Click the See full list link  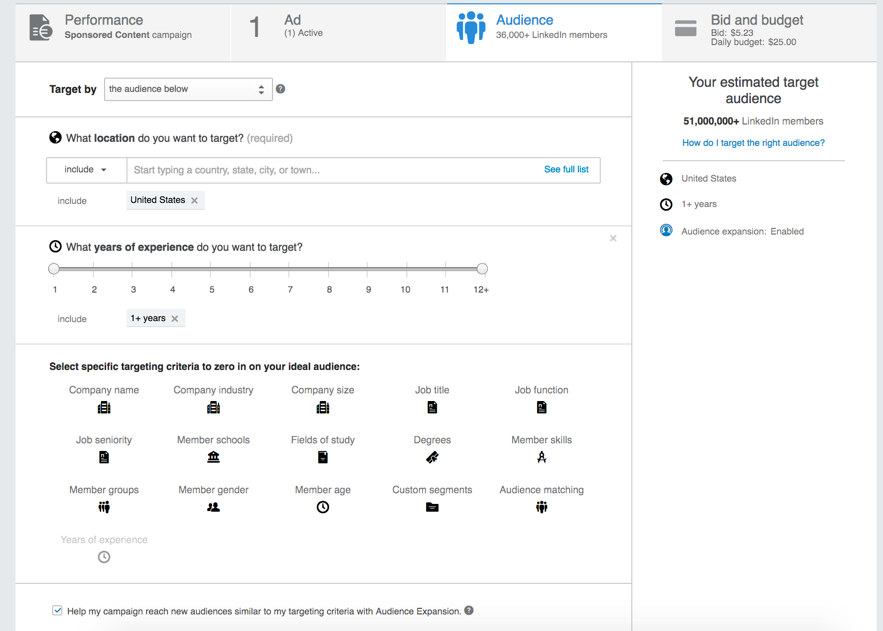tap(566, 169)
